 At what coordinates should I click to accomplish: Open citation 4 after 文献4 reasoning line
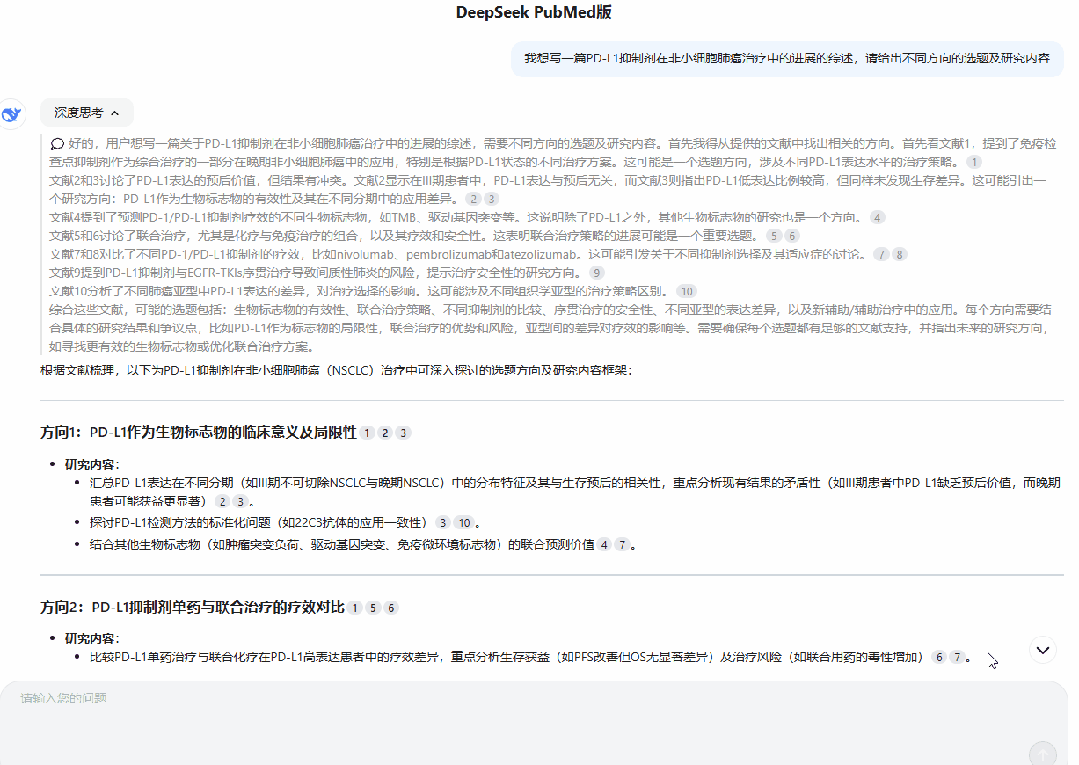point(877,217)
